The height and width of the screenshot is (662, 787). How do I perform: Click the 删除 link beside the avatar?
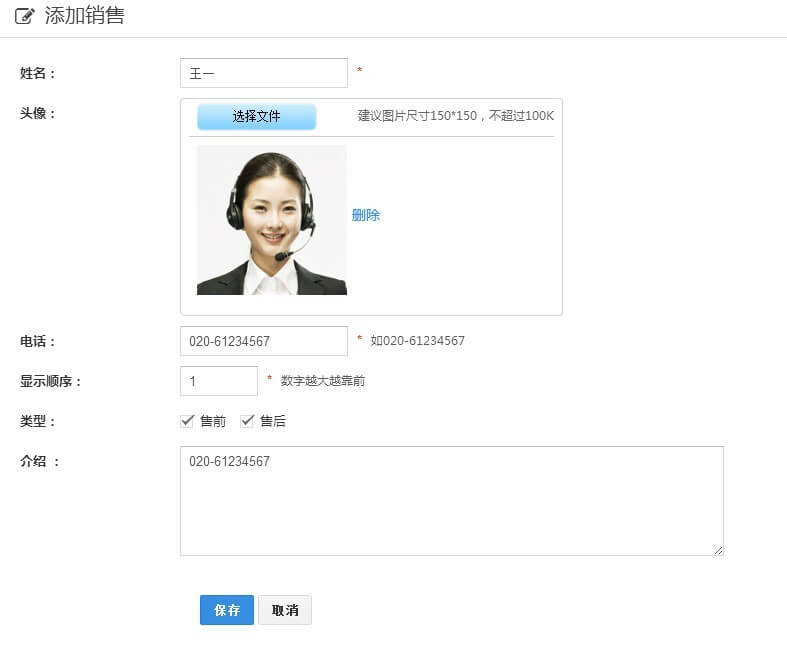(x=366, y=215)
